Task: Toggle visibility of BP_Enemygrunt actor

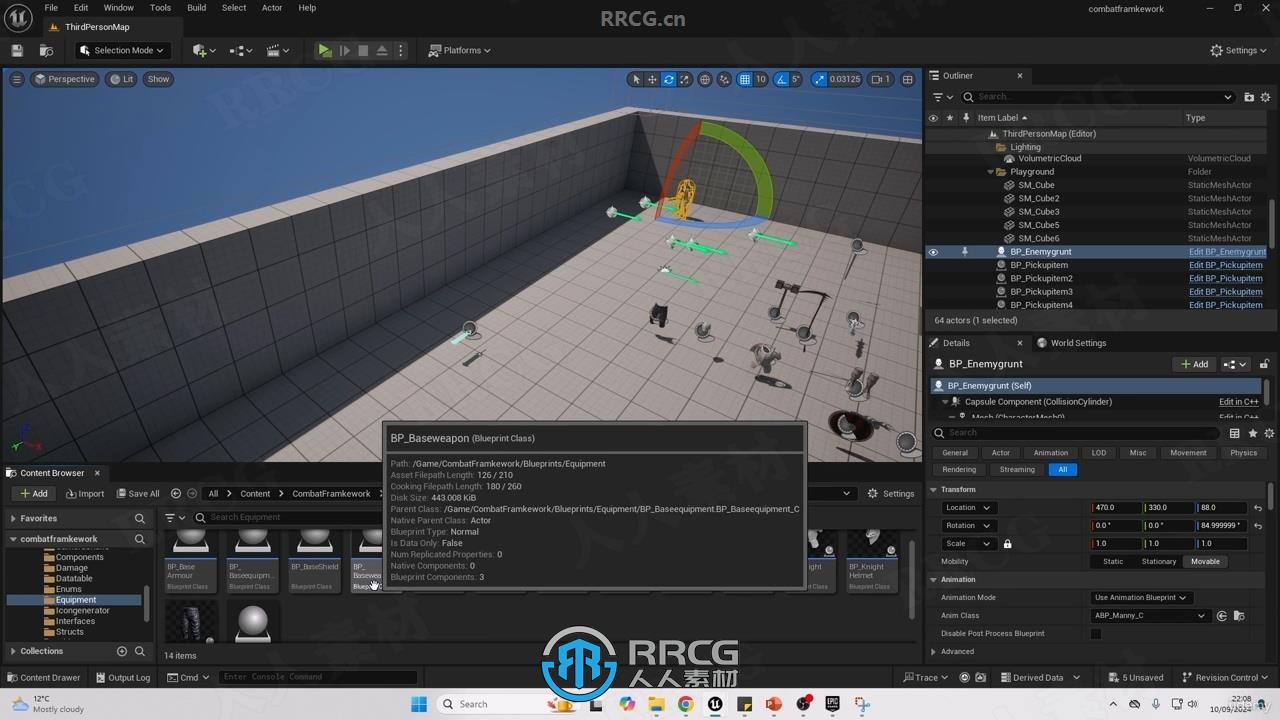Action: (933, 252)
